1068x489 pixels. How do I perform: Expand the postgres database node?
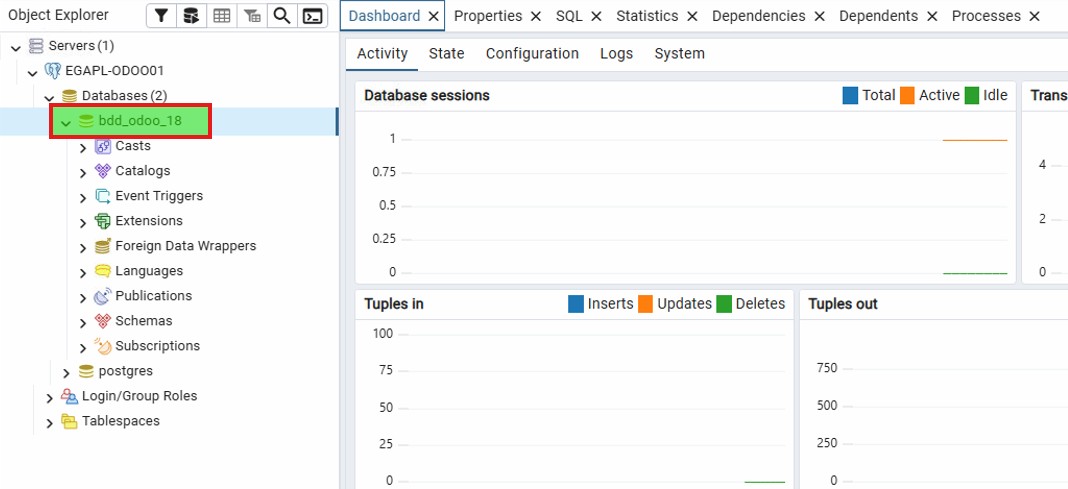coord(66,372)
